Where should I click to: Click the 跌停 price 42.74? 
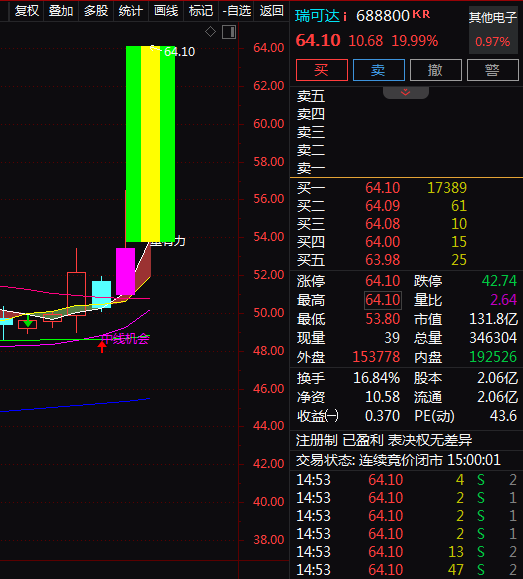point(499,281)
